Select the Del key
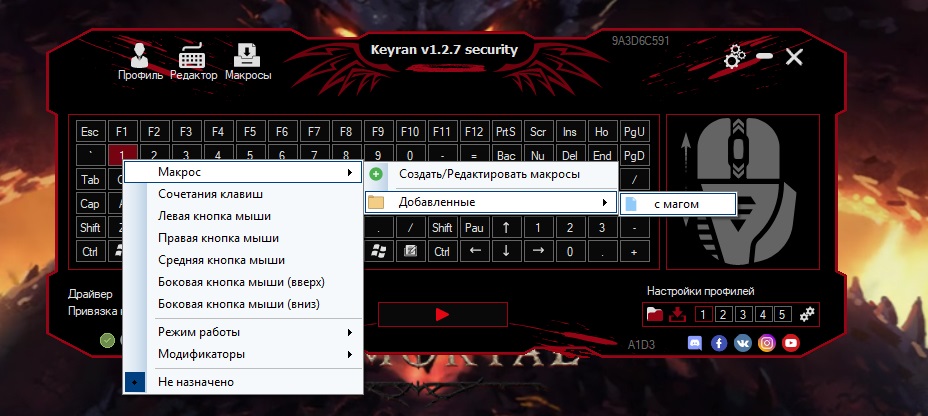 pyautogui.click(x=570, y=156)
